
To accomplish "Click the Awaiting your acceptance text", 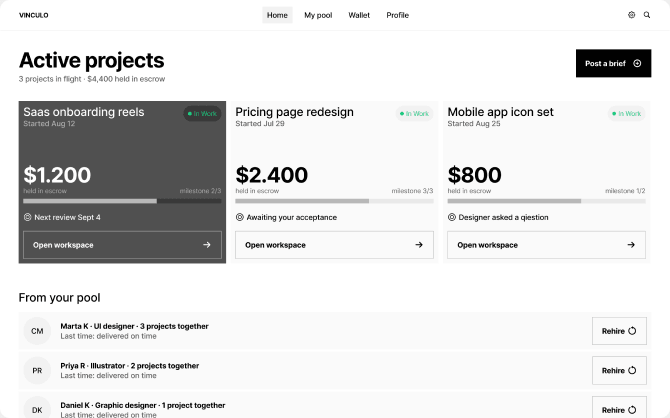I will coord(292,217).
